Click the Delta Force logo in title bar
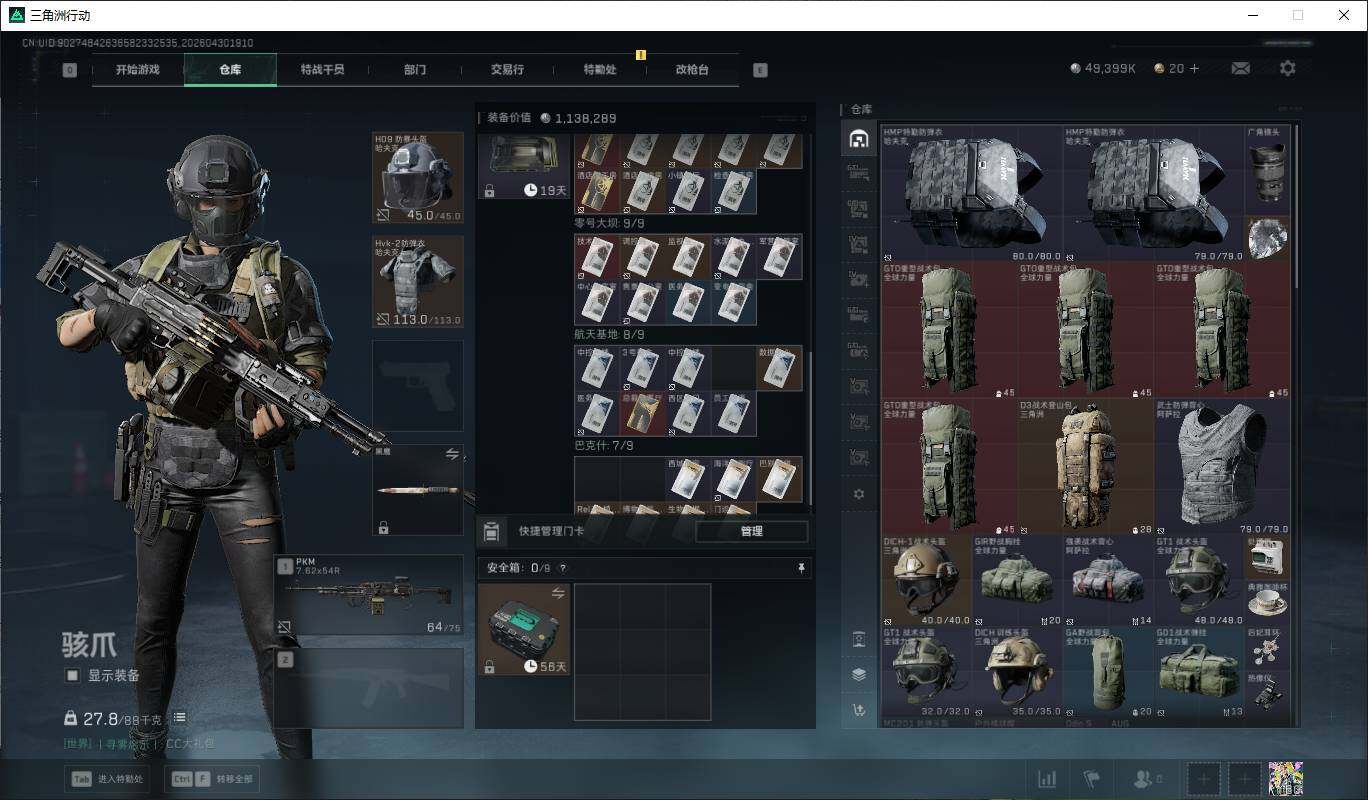The width and height of the screenshot is (1368, 800). (x=17, y=15)
